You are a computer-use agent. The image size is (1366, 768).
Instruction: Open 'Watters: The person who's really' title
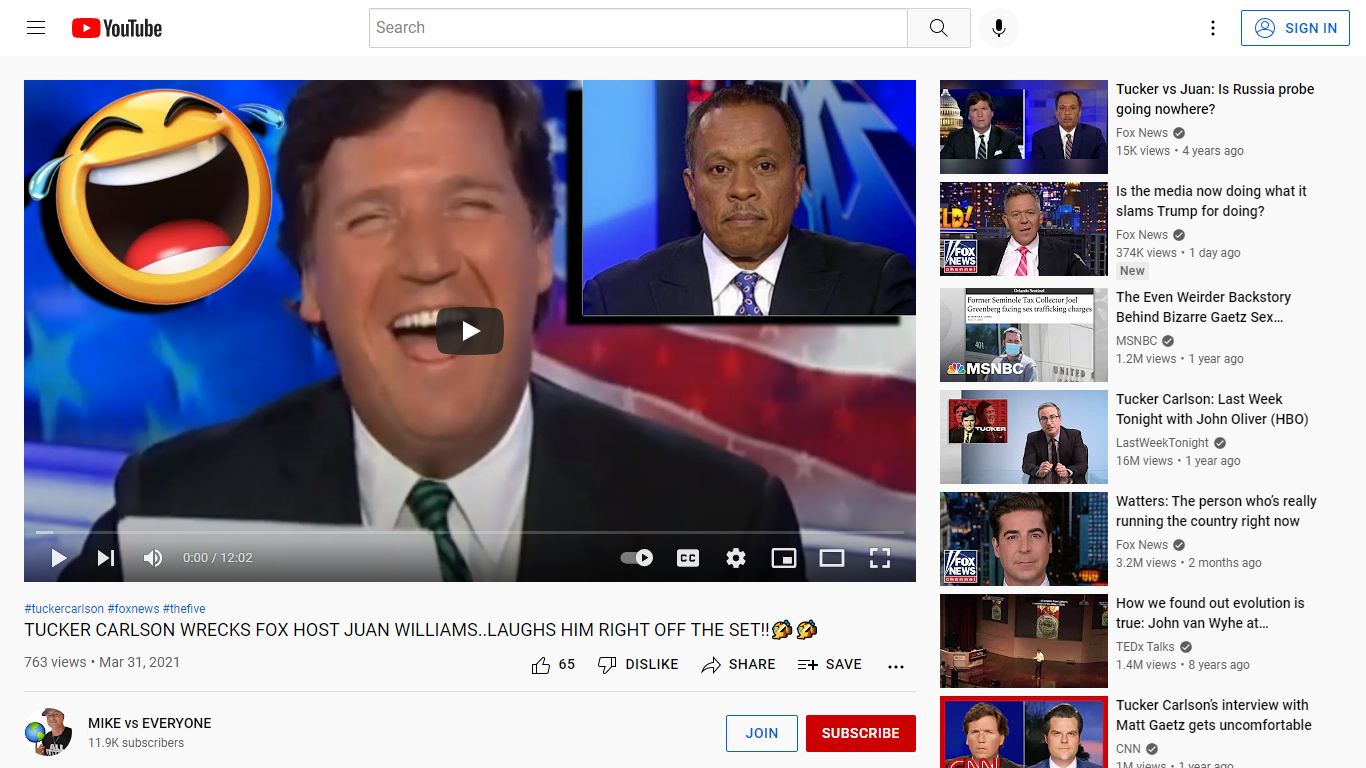pos(1216,511)
